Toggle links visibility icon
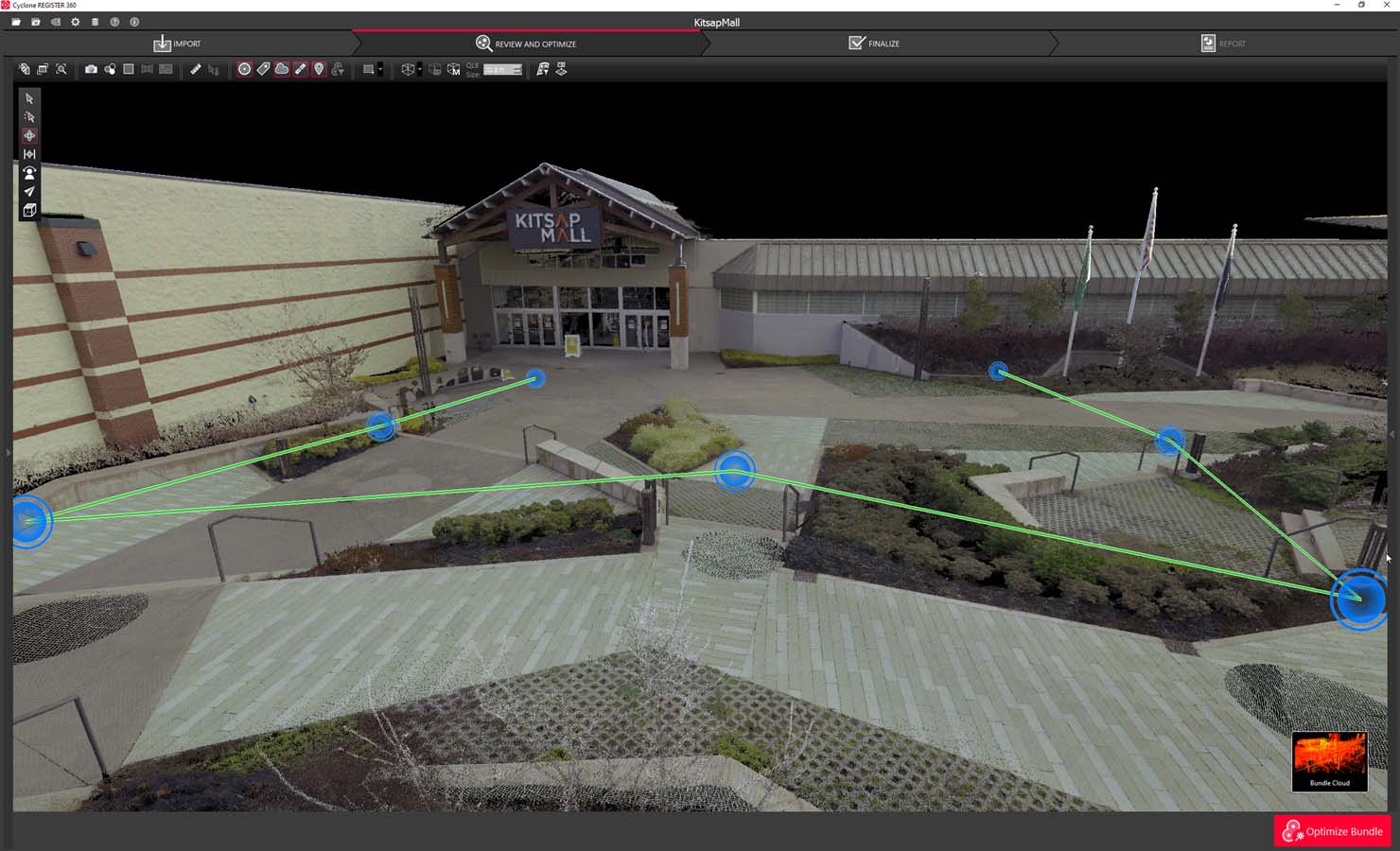1400x851 pixels. coord(301,69)
